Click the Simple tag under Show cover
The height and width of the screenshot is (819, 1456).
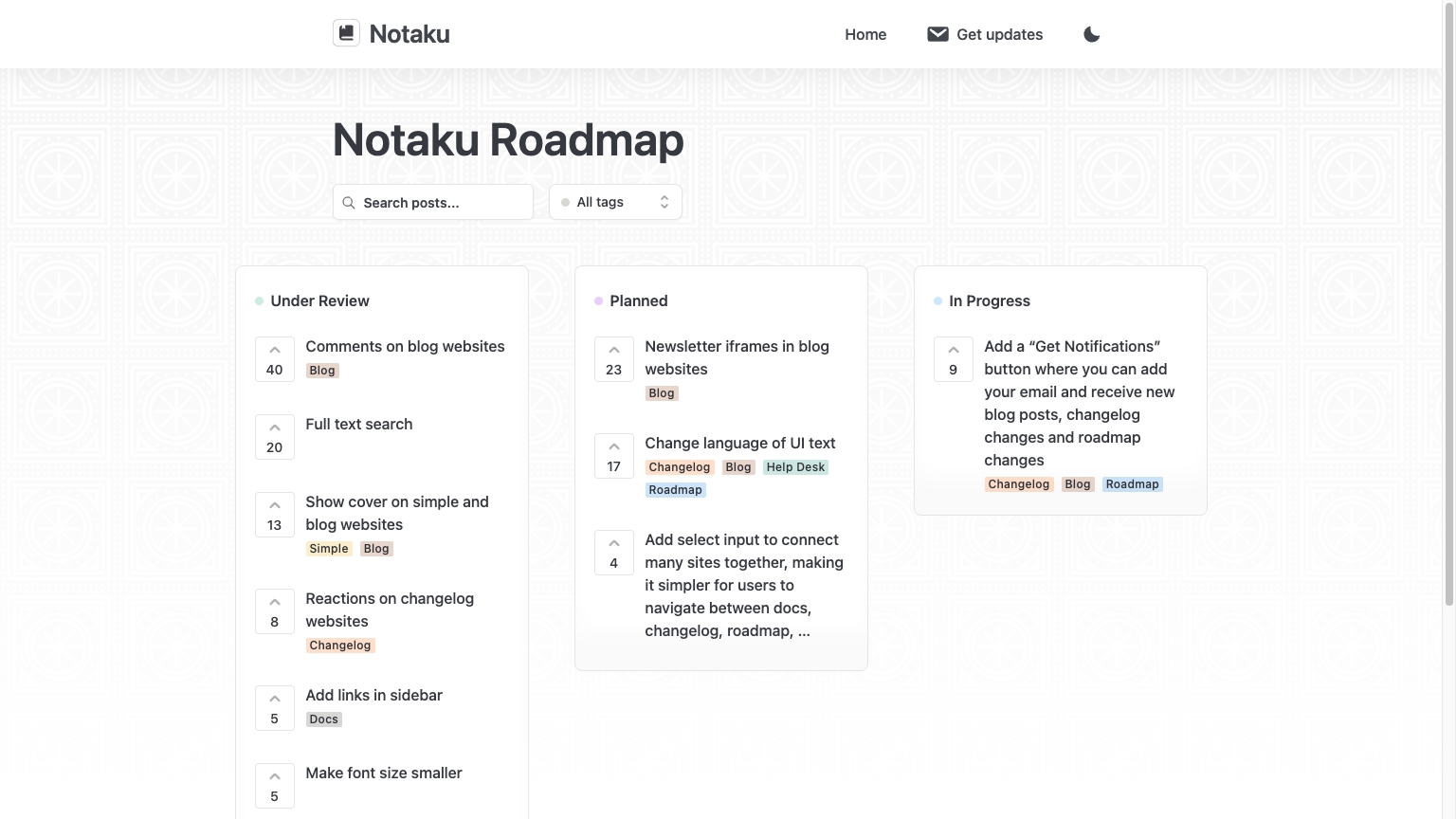[x=329, y=549]
